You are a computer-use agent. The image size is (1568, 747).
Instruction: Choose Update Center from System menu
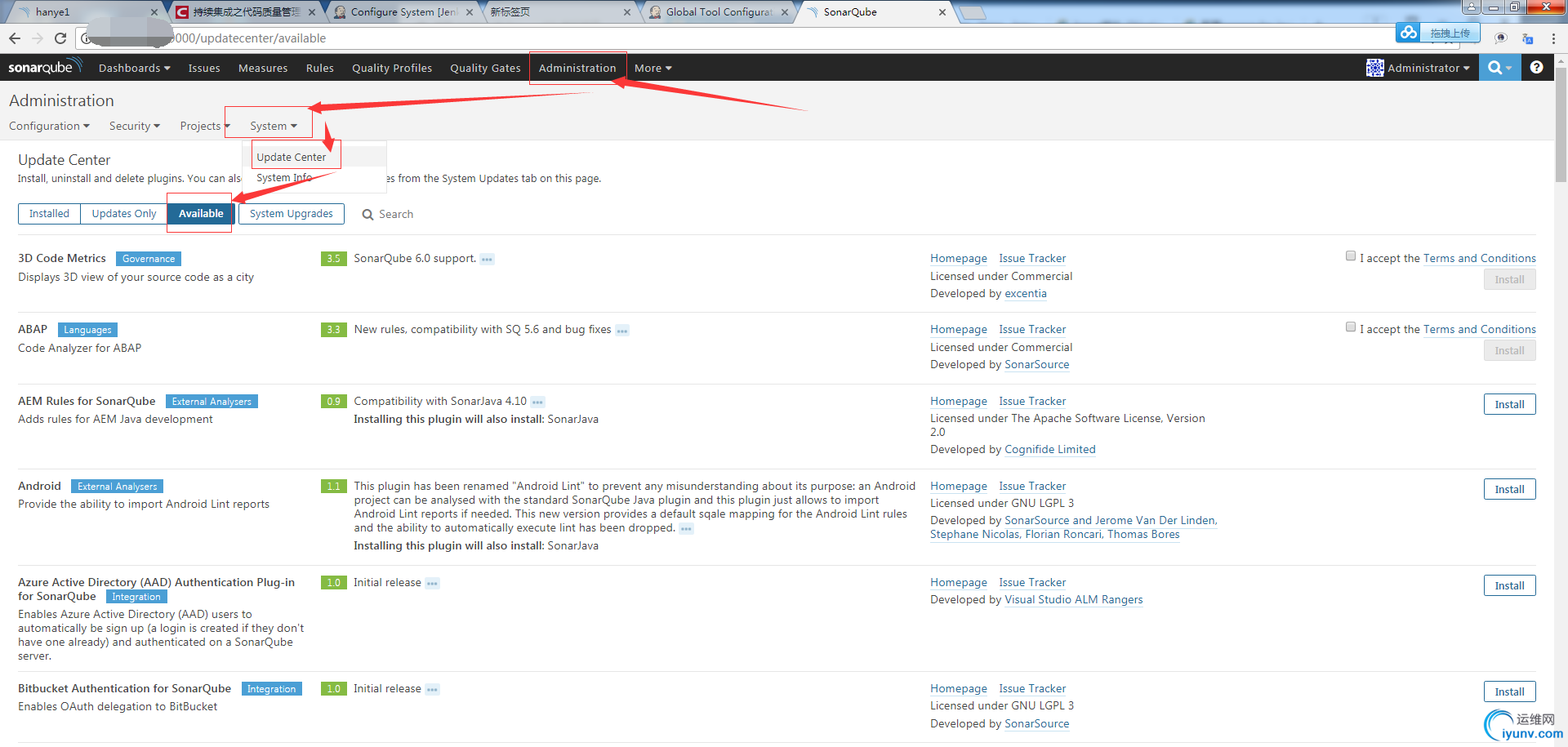pos(292,157)
